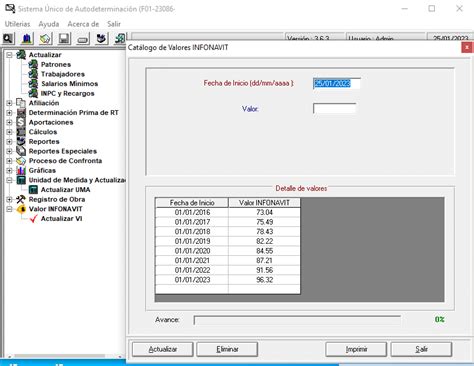Open the Acerca de menu

[x=83, y=24]
